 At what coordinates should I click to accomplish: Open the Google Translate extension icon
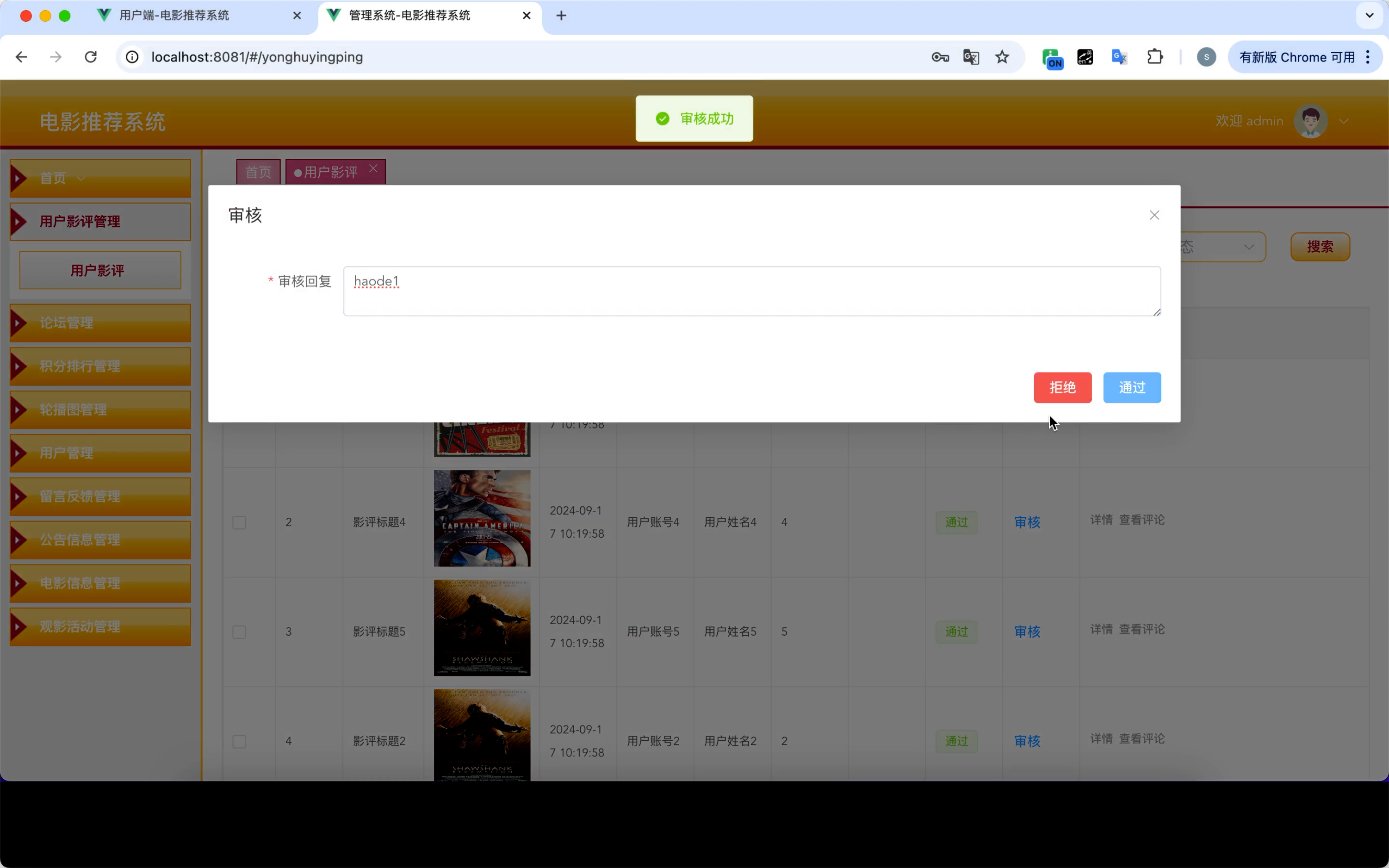[x=1119, y=57]
